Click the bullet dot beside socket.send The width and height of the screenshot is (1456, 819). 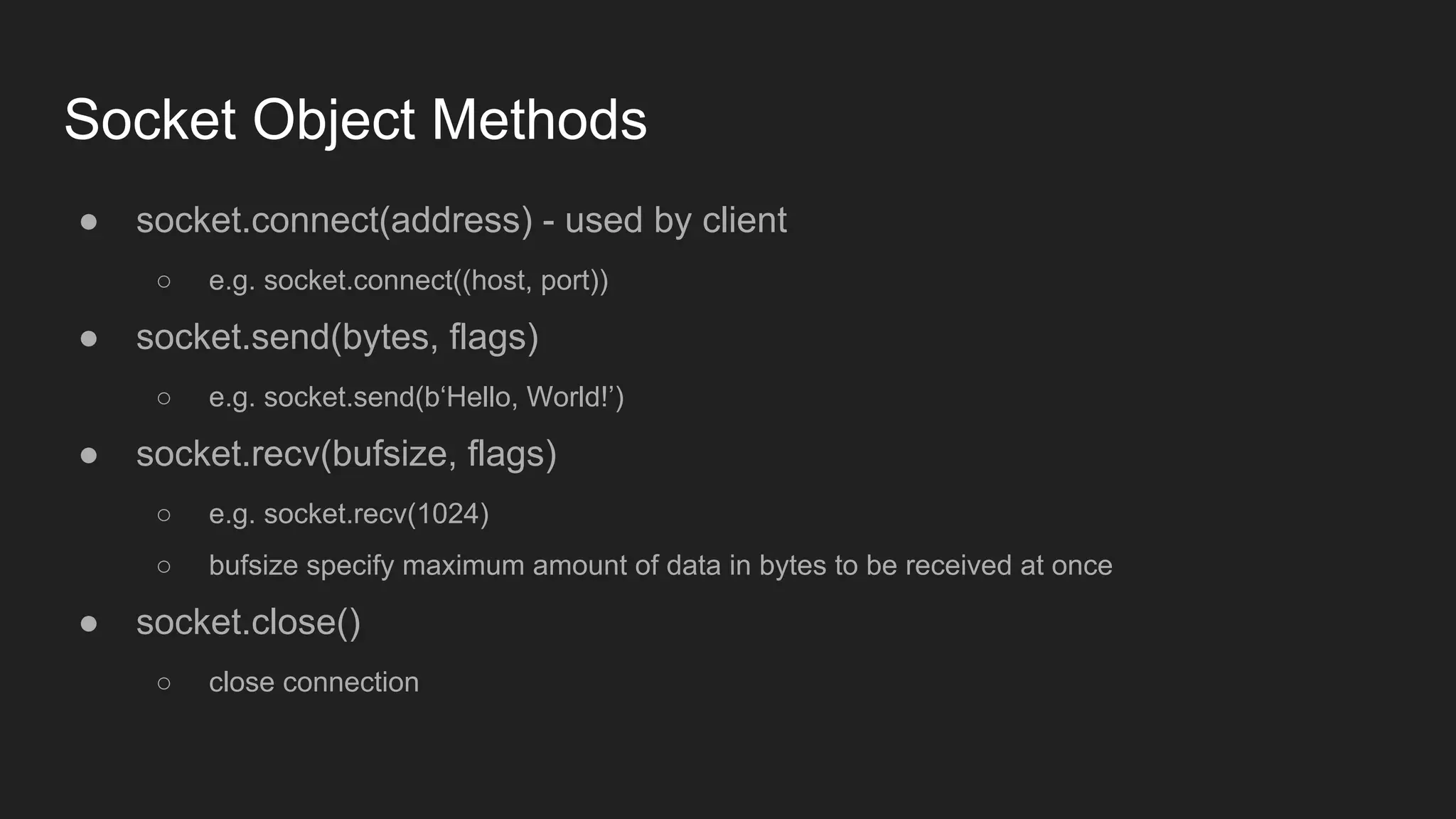(x=89, y=338)
